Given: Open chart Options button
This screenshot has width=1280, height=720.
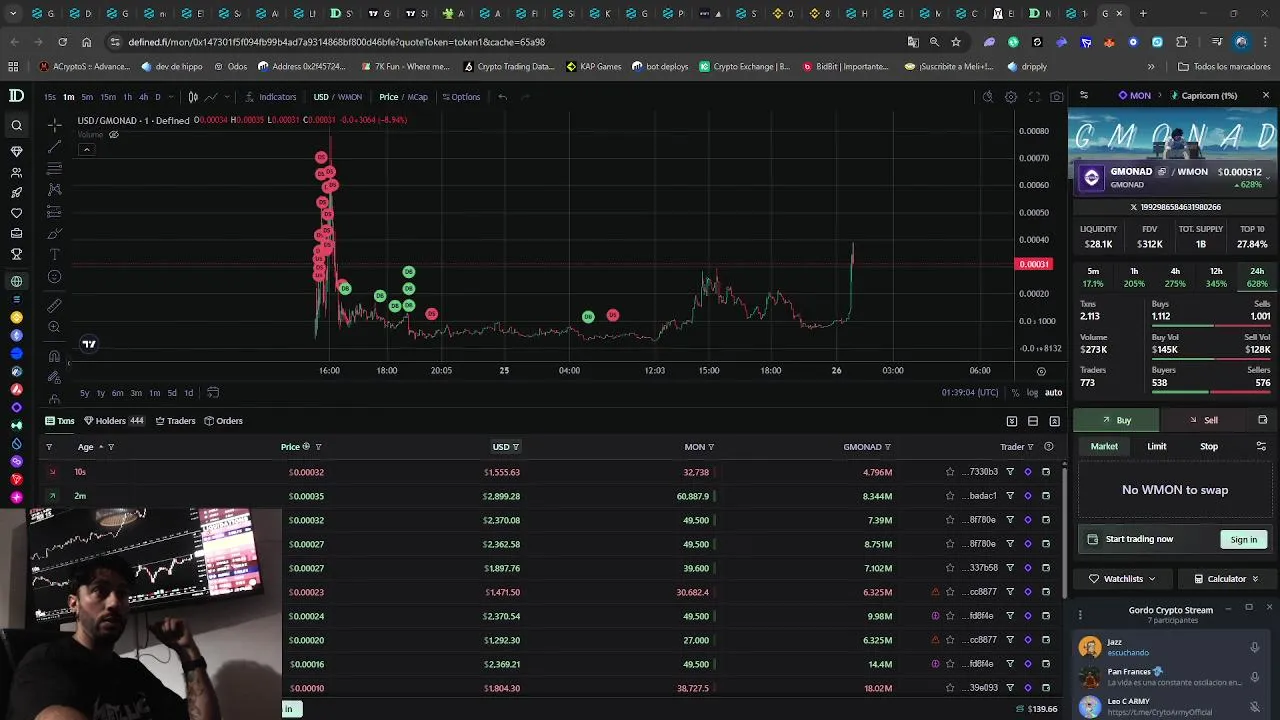Looking at the screenshot, I should [x=460, y=97].
